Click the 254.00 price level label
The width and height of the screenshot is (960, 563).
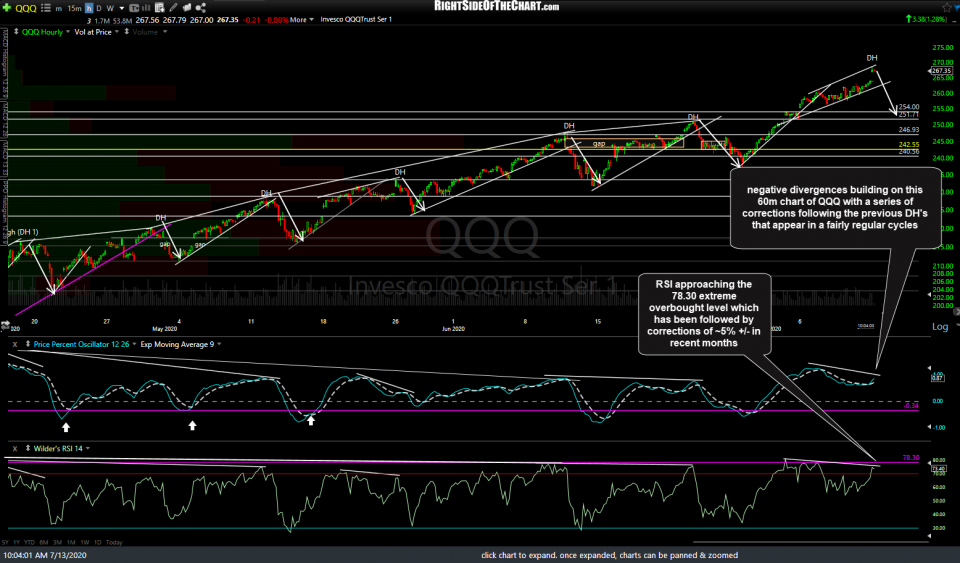[x=909, y=106]
